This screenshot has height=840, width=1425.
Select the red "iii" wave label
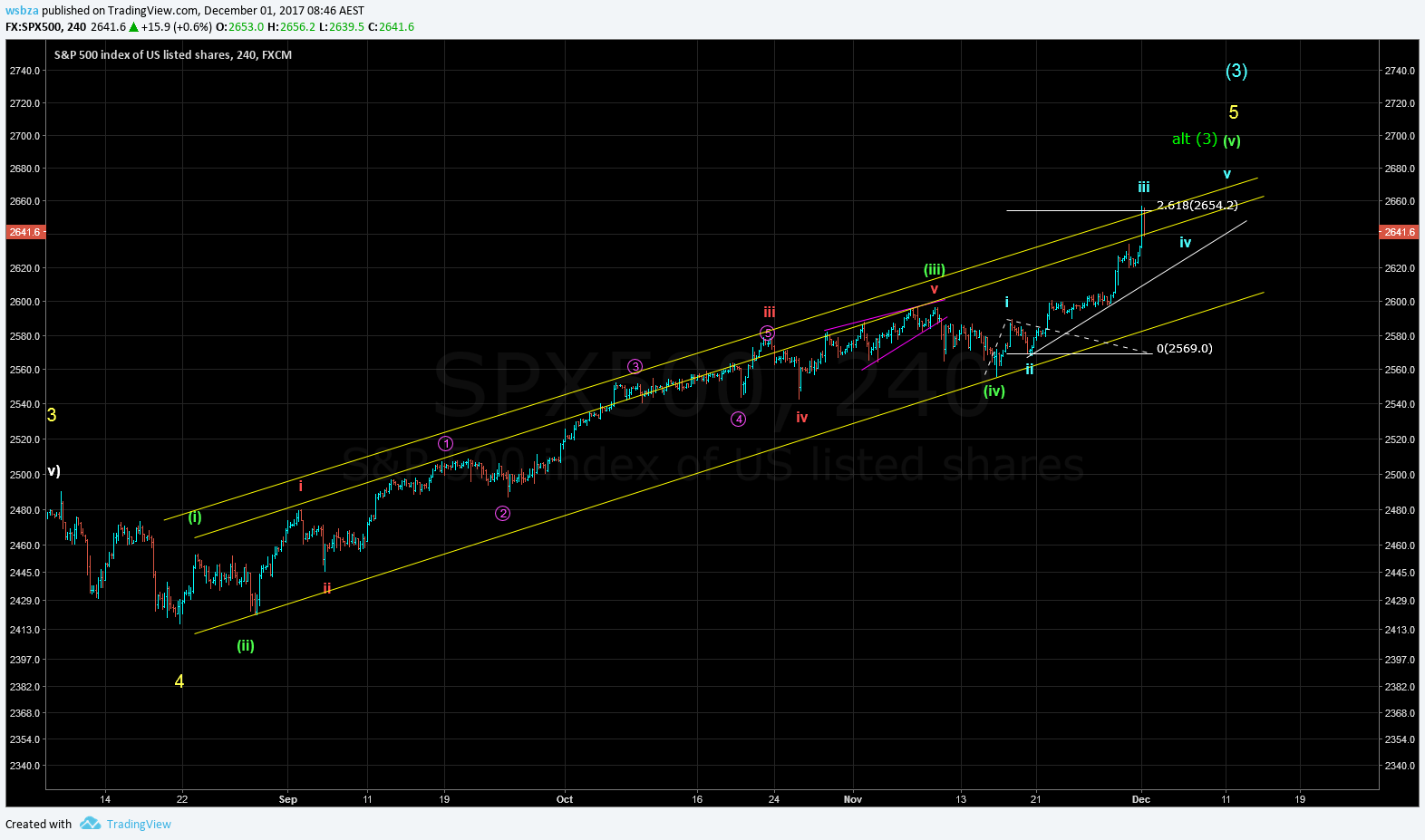[x=769, y=312]
